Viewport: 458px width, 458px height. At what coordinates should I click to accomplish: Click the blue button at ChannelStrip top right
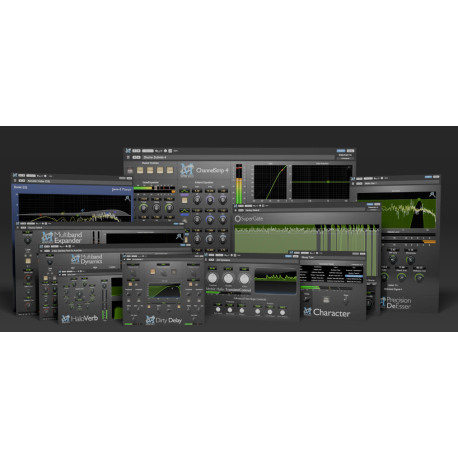(341, 151)
